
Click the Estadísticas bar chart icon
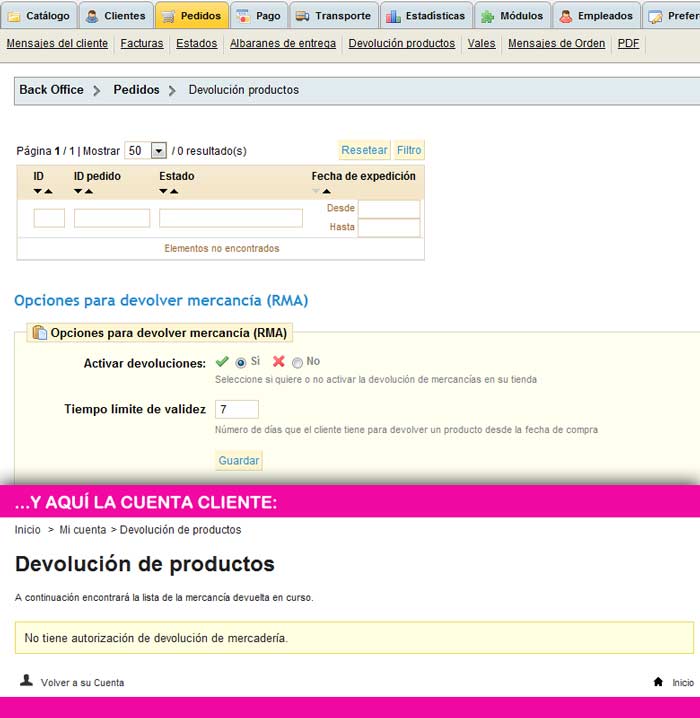(x=393, y=16)
